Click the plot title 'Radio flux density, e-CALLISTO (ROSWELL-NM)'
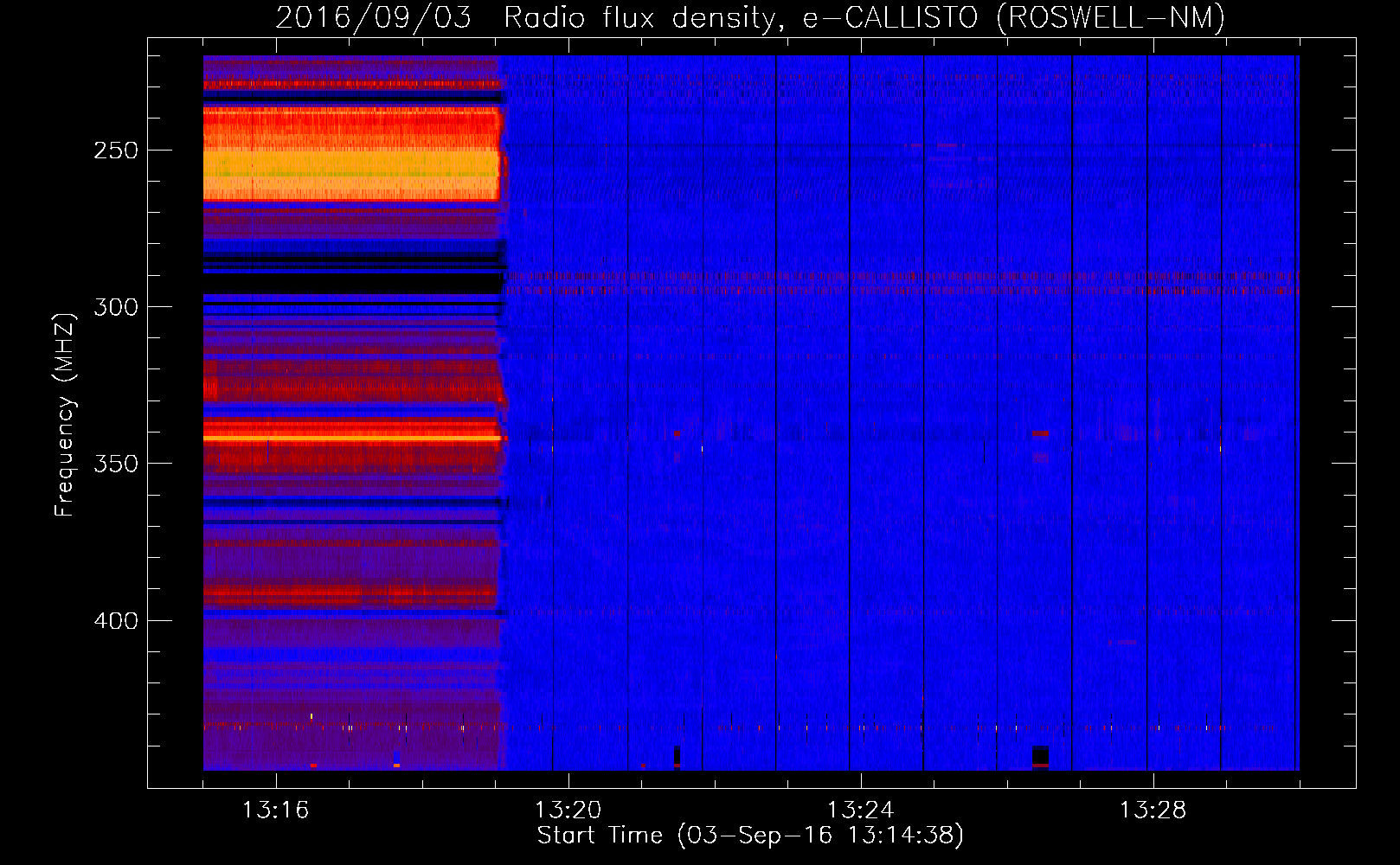Screen dimensions: 1400x865 864,18
